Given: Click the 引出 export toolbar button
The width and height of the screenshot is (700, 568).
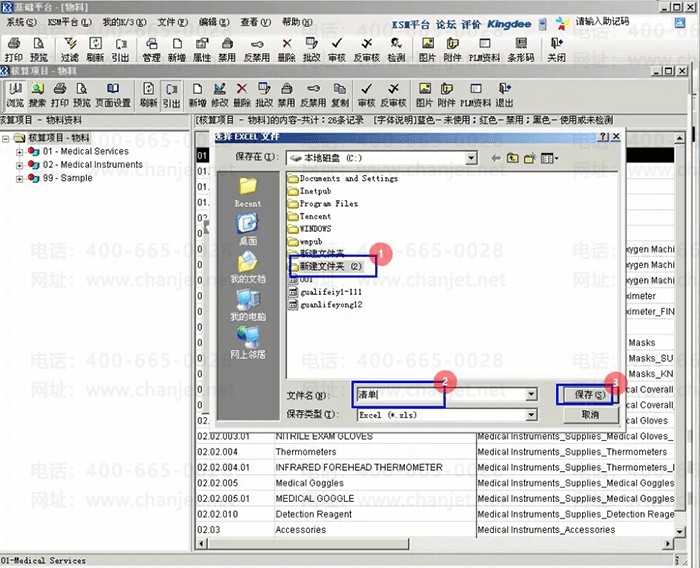Looking at the screenshot, I should pos(171,95).
